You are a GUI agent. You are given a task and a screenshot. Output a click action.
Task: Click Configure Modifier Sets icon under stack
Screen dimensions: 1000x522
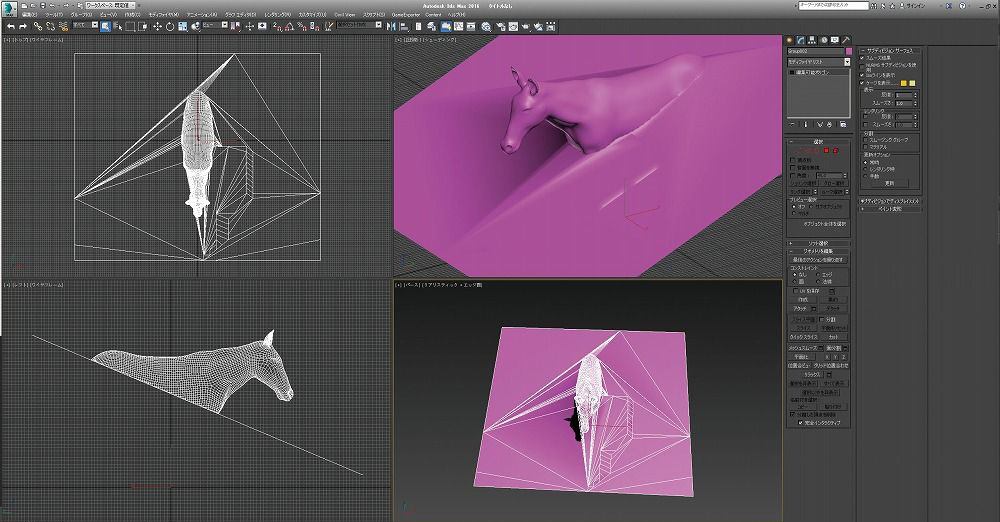[843, 124]
